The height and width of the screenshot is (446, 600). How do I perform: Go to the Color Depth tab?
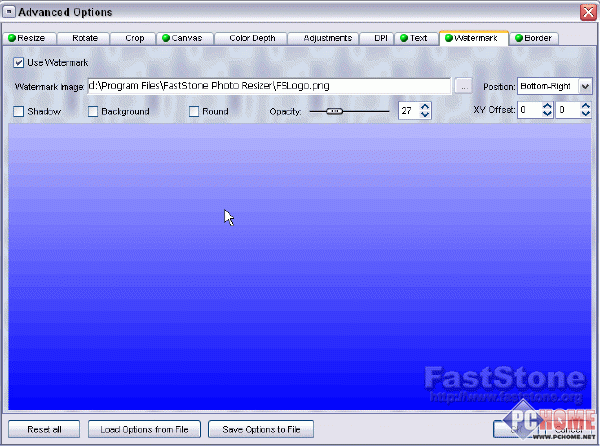coord(252,38)
